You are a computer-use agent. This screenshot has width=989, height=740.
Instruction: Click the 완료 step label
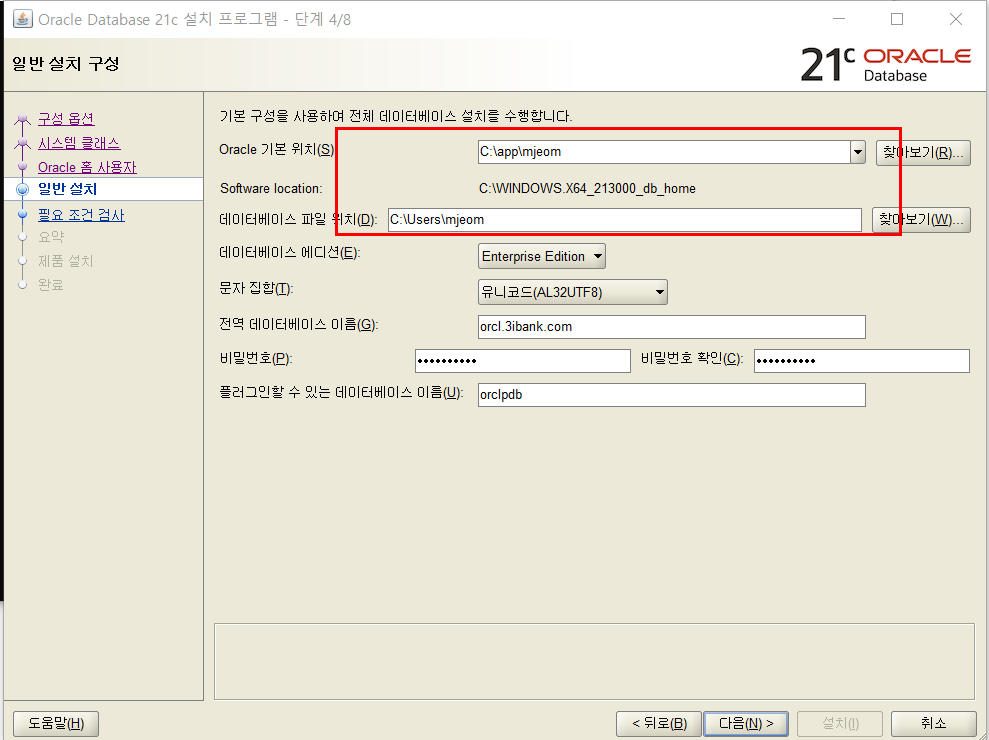(51, 285)
